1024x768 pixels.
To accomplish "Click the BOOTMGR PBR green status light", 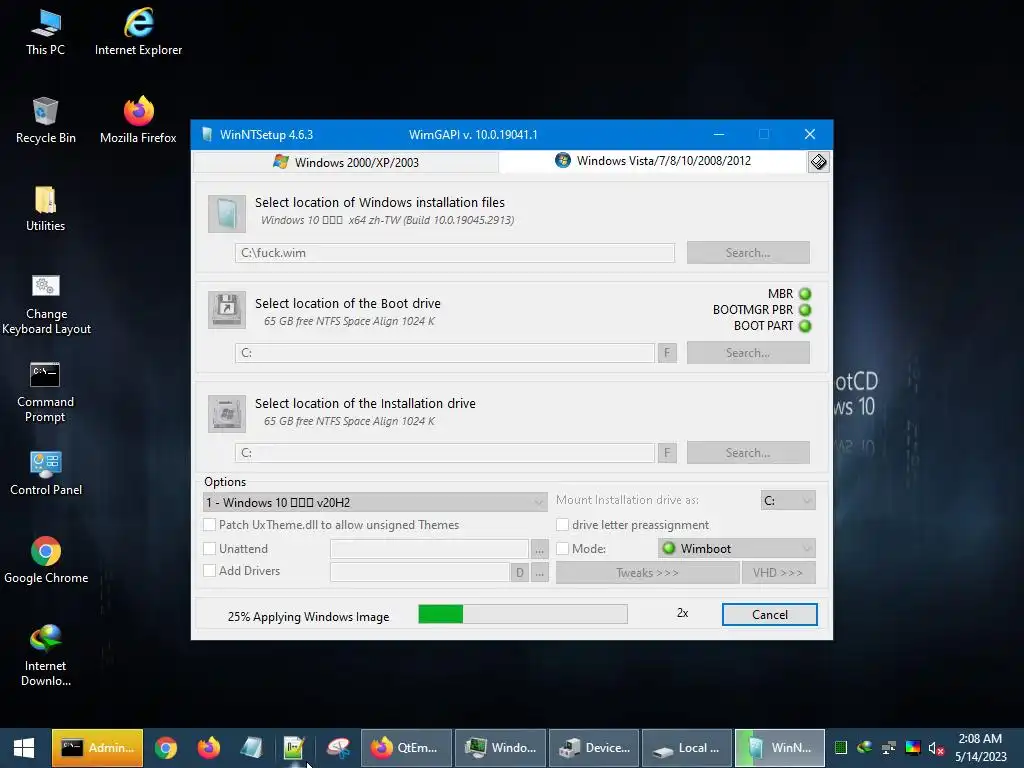I will click(x=805, y=310).
